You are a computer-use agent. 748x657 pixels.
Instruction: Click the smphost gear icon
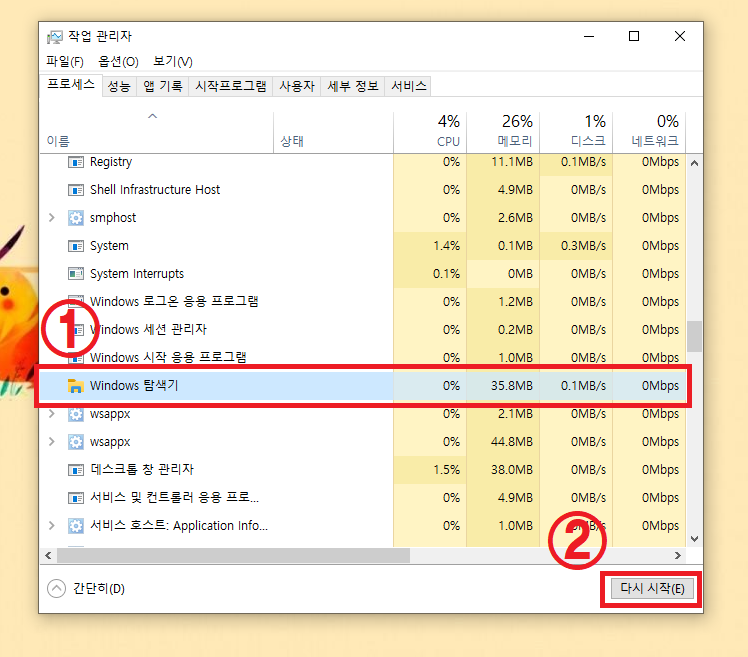click(76, 218)
